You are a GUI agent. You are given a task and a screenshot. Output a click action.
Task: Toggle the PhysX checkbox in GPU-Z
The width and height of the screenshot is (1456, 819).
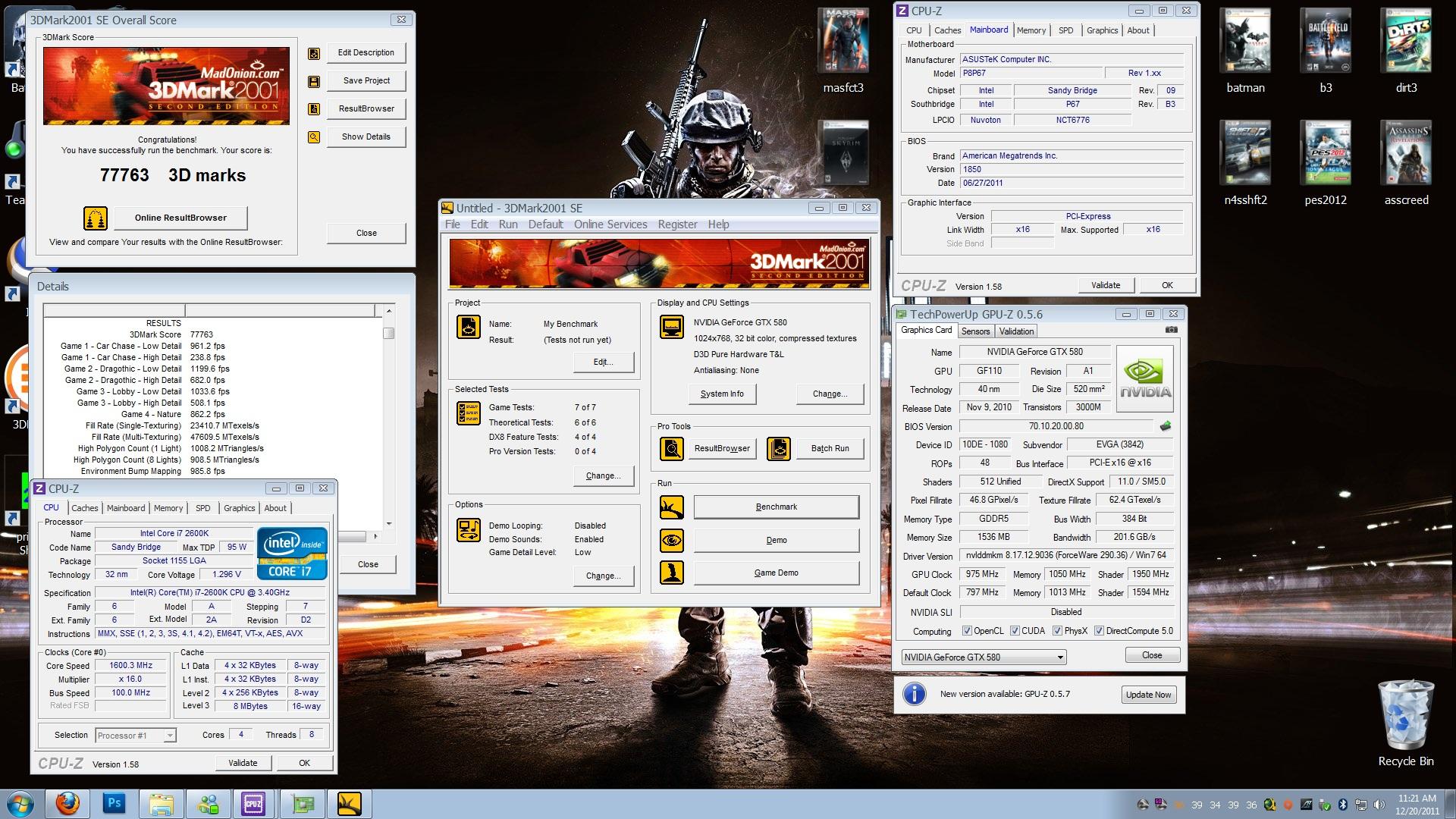point(1057,631)
